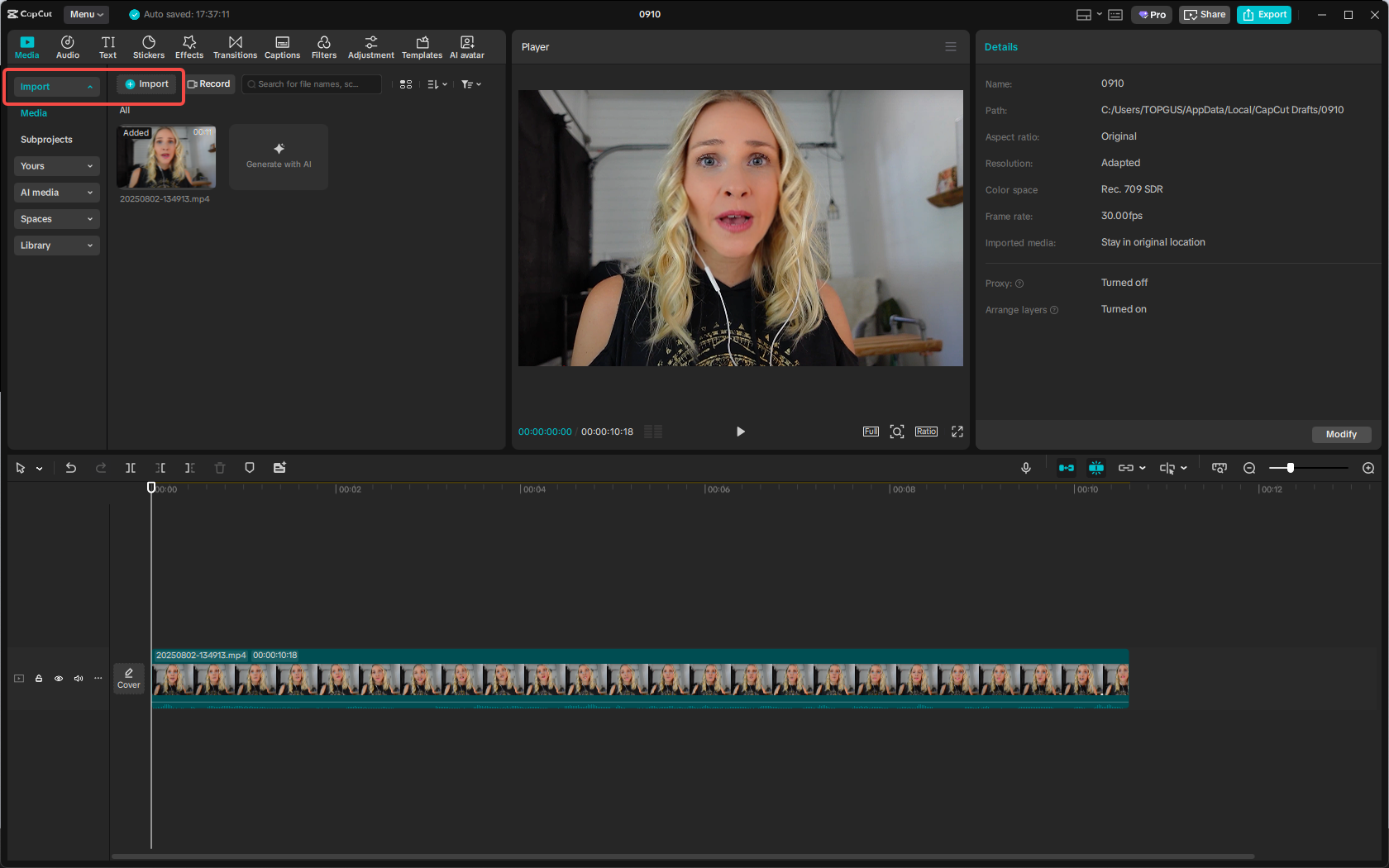Open the Captions panel

[x=282, y=46]
